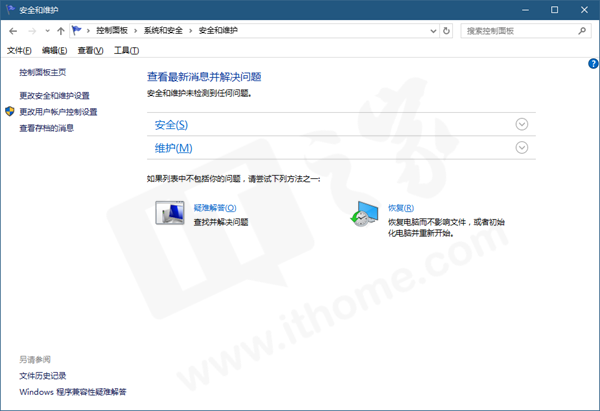Click the up-level arrow in navigation bar
The height and width of the screenshot is (411, 600).
click(x=61, y=31)
